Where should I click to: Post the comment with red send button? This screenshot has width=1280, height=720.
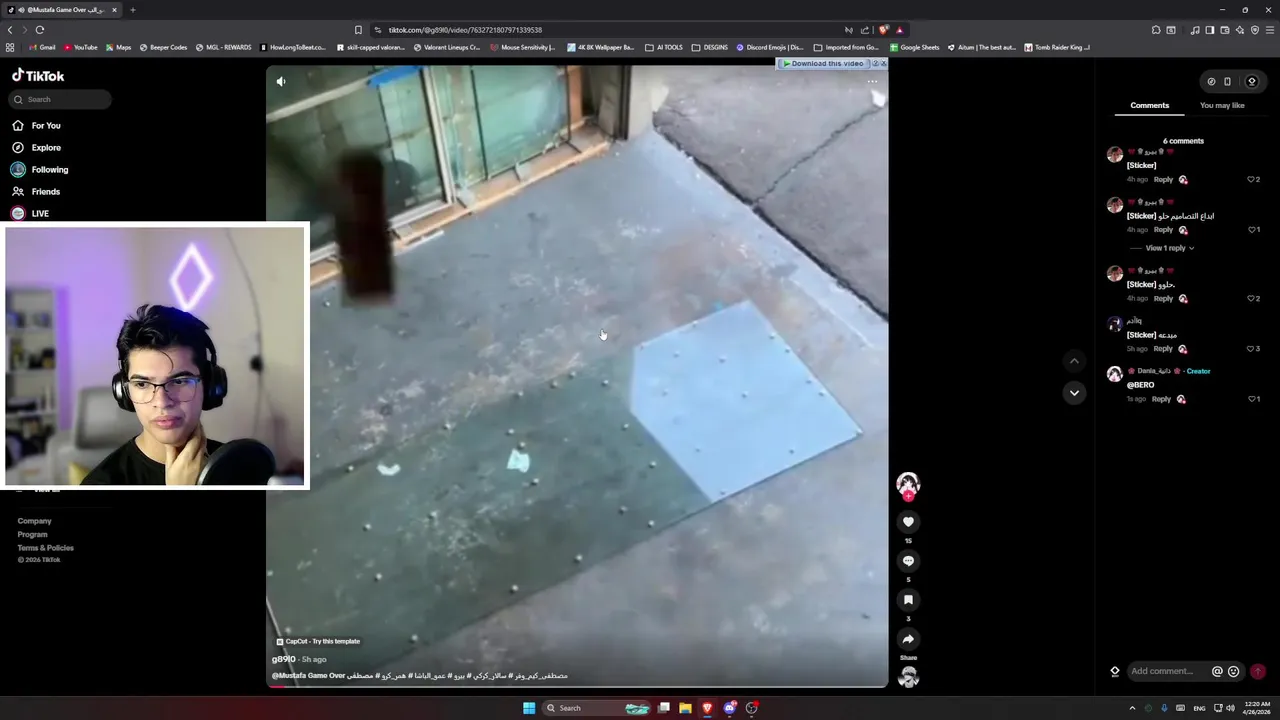pyautogui.click(x=1258, y=672)
